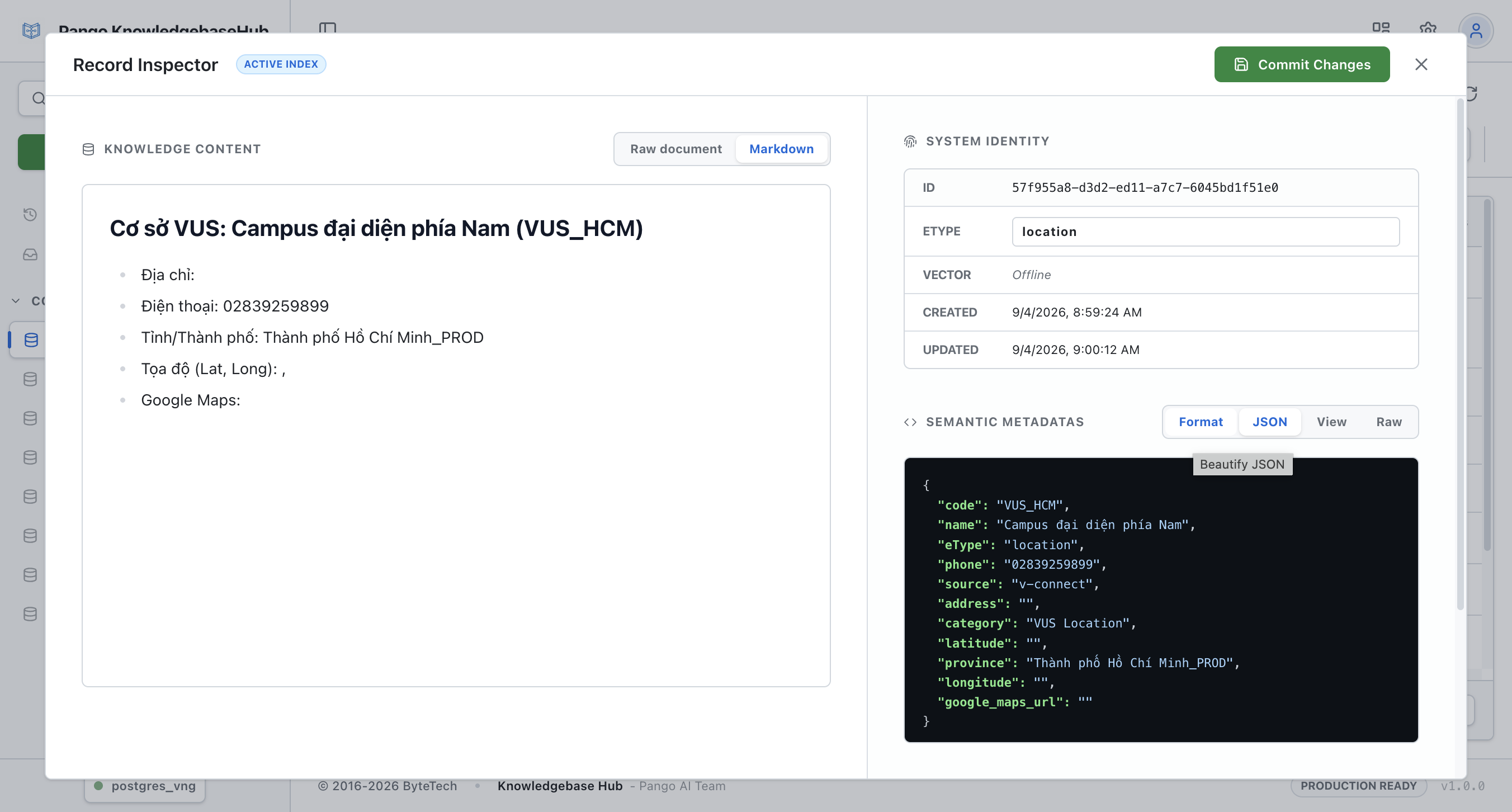Click the Pango KnowledgebaseHub logo icon
This screenshot has height=812, width=1512.
pyautogui.click(x=31, y=30)
